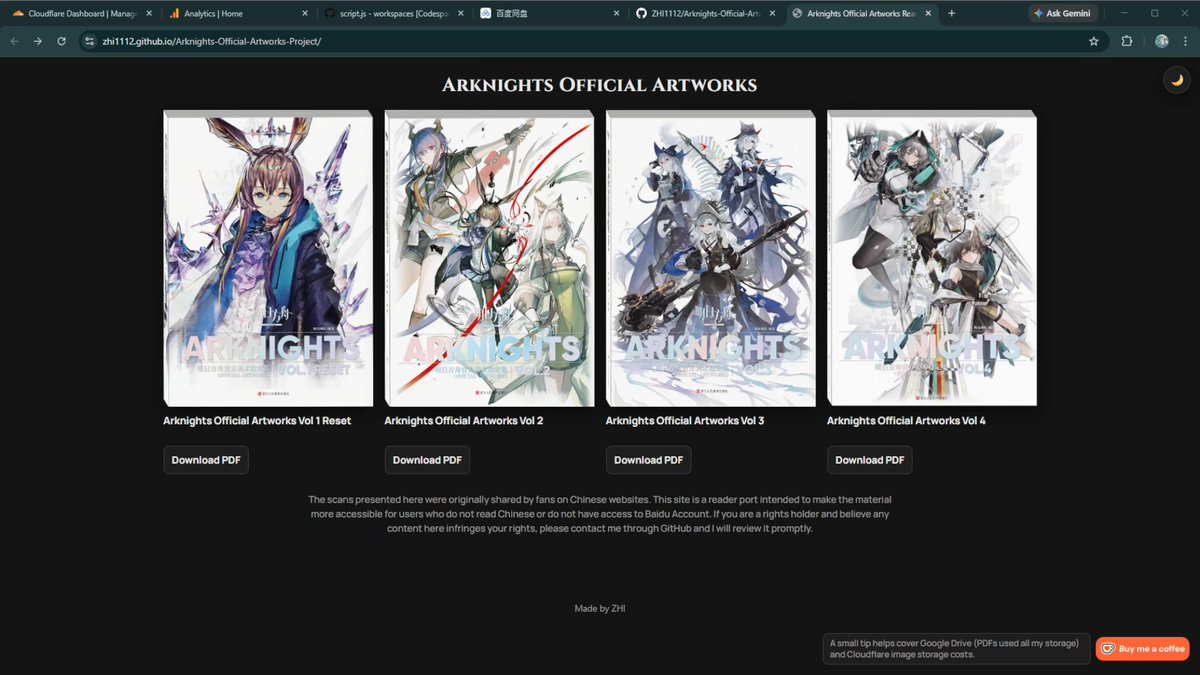Click the Ask Gemini button
The width and height of the screenshot is (1200, 675).
pos(1062,14)
